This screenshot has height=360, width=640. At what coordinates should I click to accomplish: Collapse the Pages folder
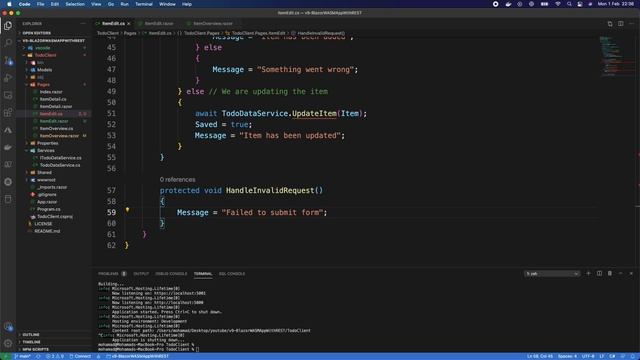tap(43, 84)
